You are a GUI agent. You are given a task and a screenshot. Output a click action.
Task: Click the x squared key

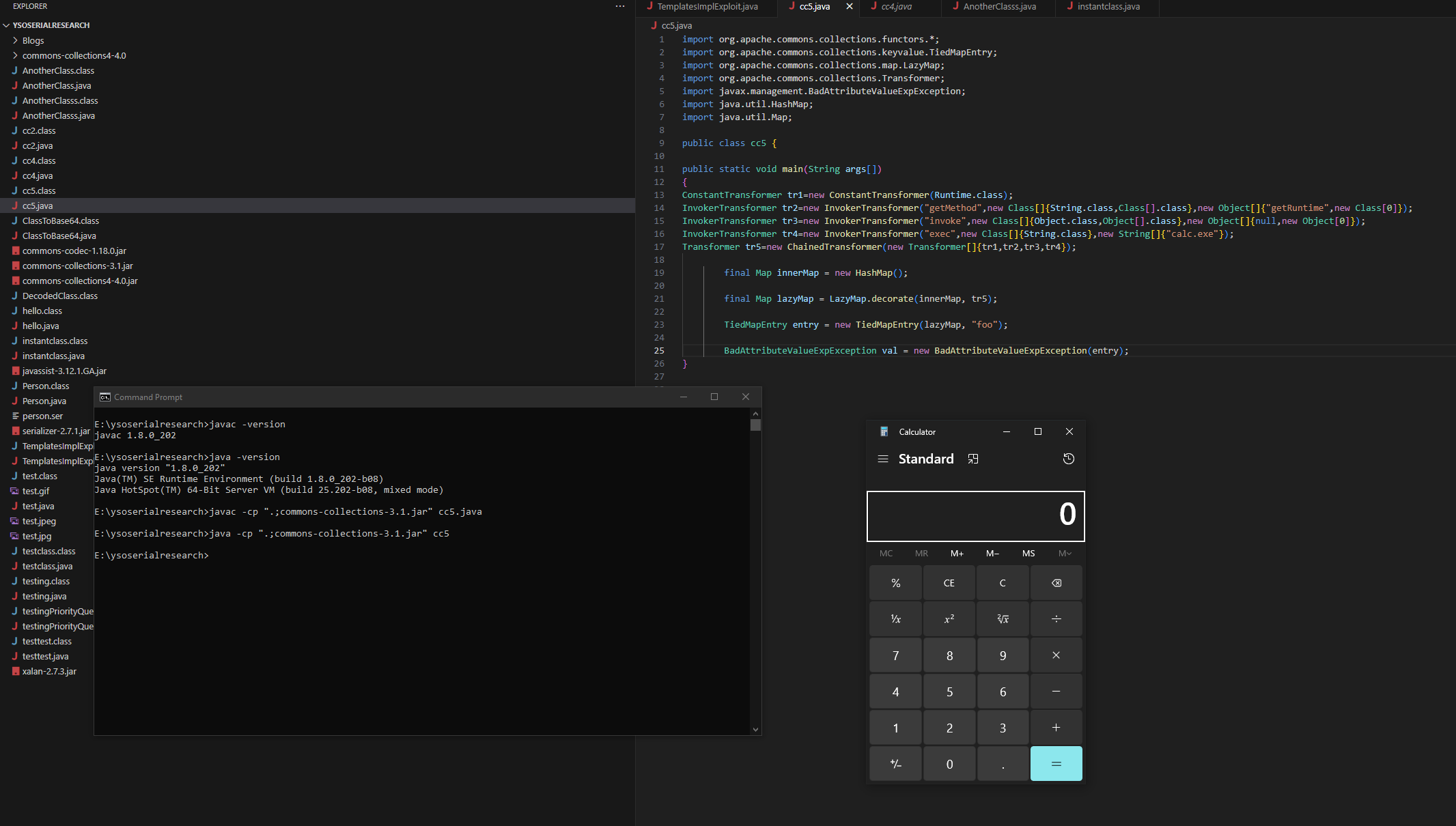click(949, 619)
